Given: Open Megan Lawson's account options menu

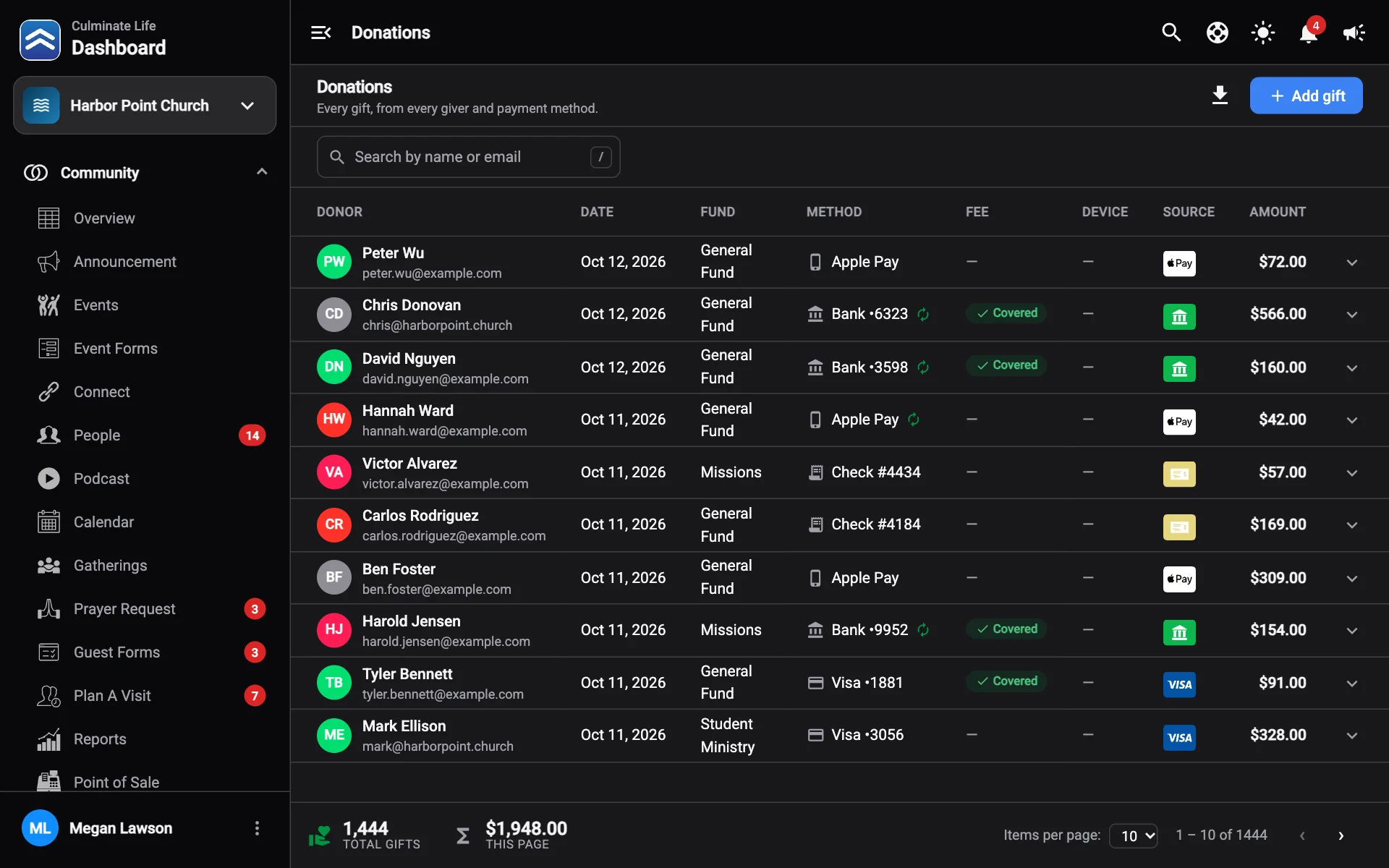Looking at the screenshot, I should pos(257,828).
